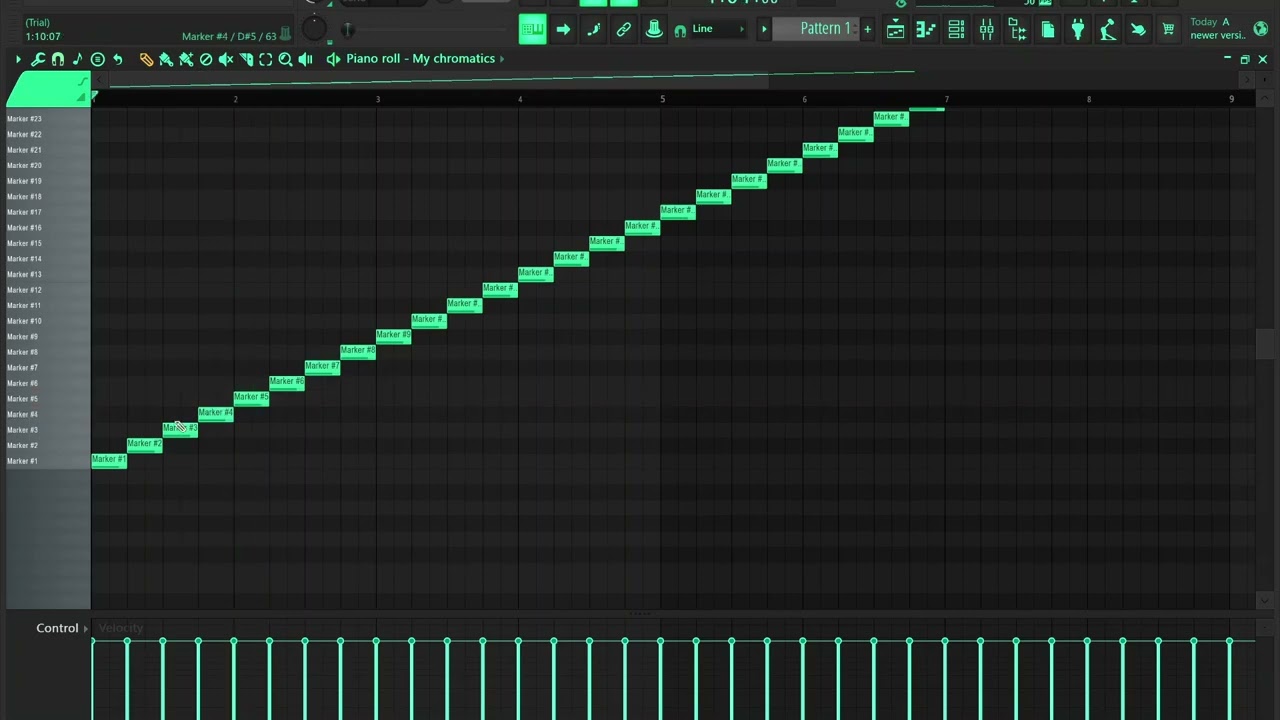1280x720 pixels.
Task: Open the Plugin picker plug icon
Action: click(x=1077, y=30)
